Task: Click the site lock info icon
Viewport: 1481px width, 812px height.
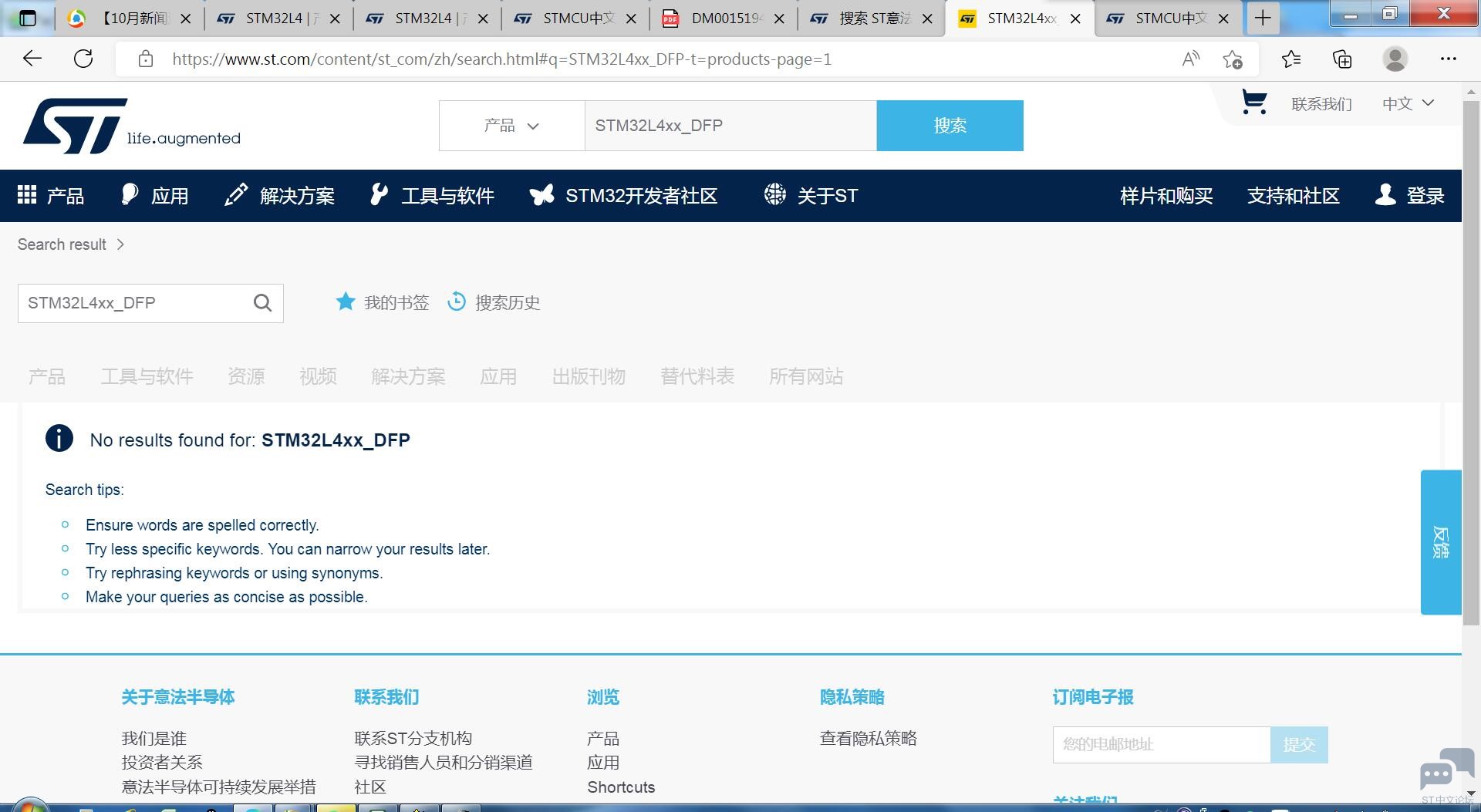Action: 145,59
